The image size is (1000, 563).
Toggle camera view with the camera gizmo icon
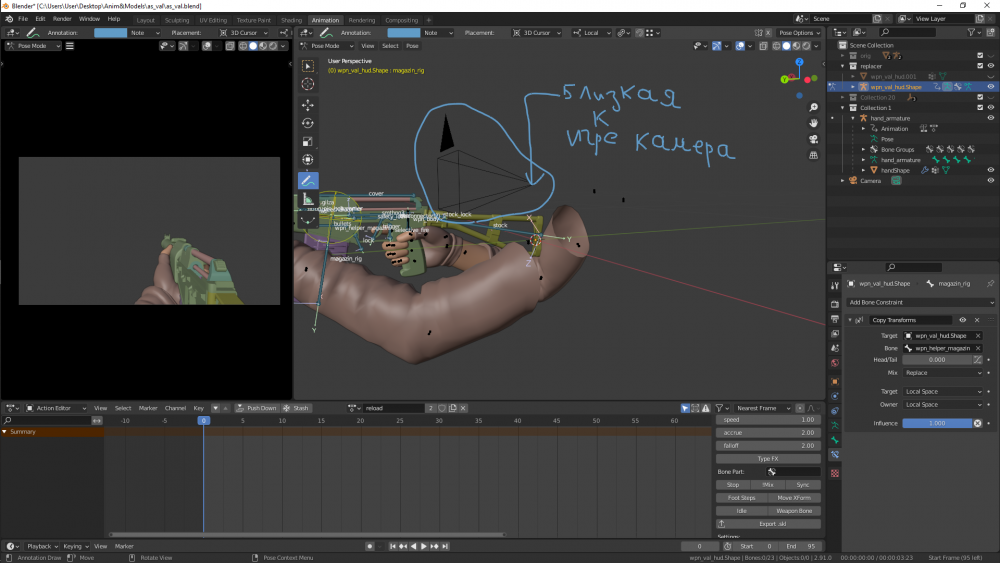pyautogui.click(x=815, y=140)
